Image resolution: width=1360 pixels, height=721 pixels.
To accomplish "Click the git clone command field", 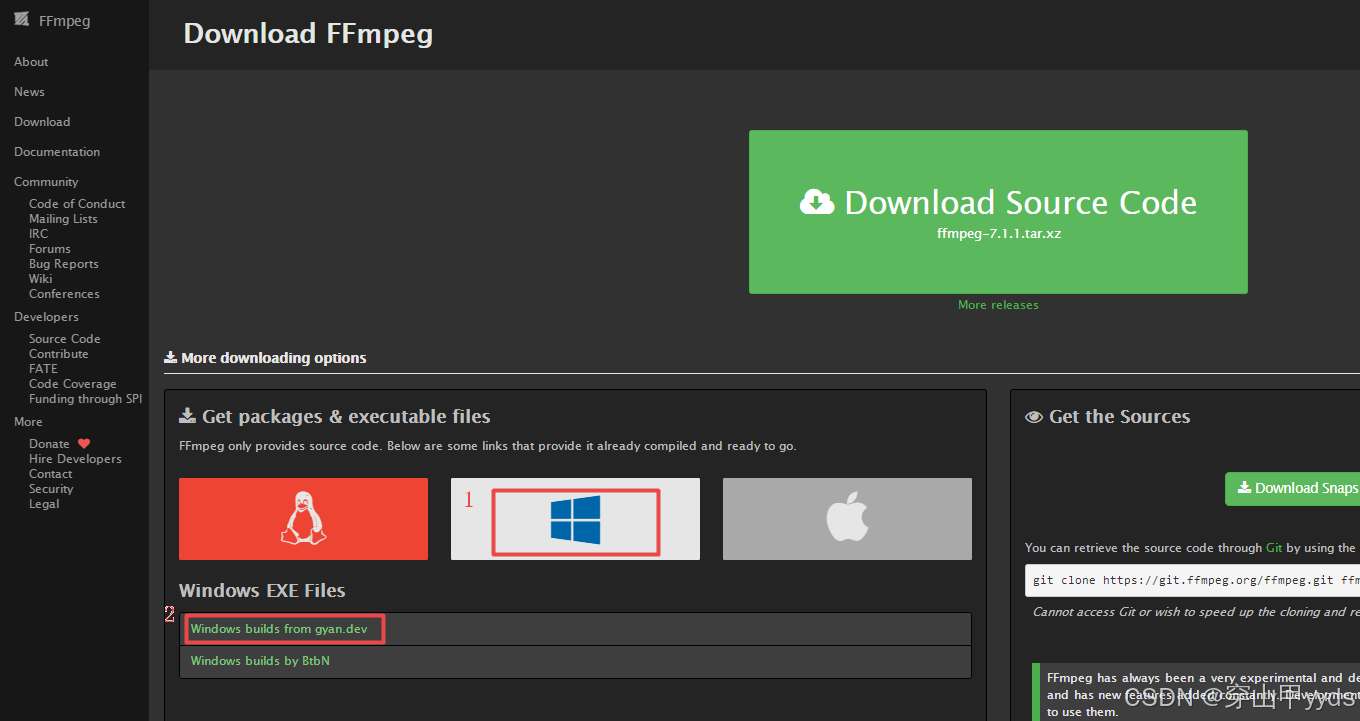I will coord(1192,580).
